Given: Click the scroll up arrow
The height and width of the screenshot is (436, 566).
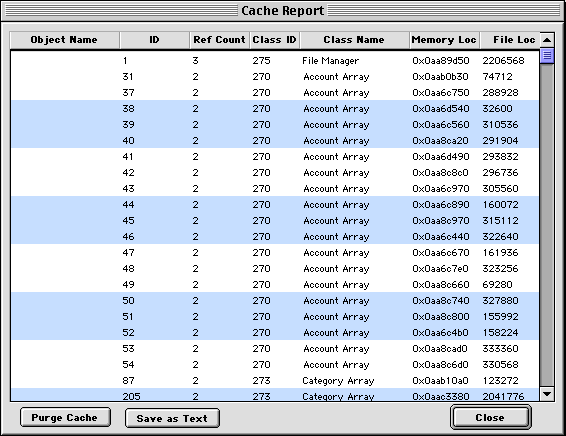Looking at the screenshot, I should [547, 40].
